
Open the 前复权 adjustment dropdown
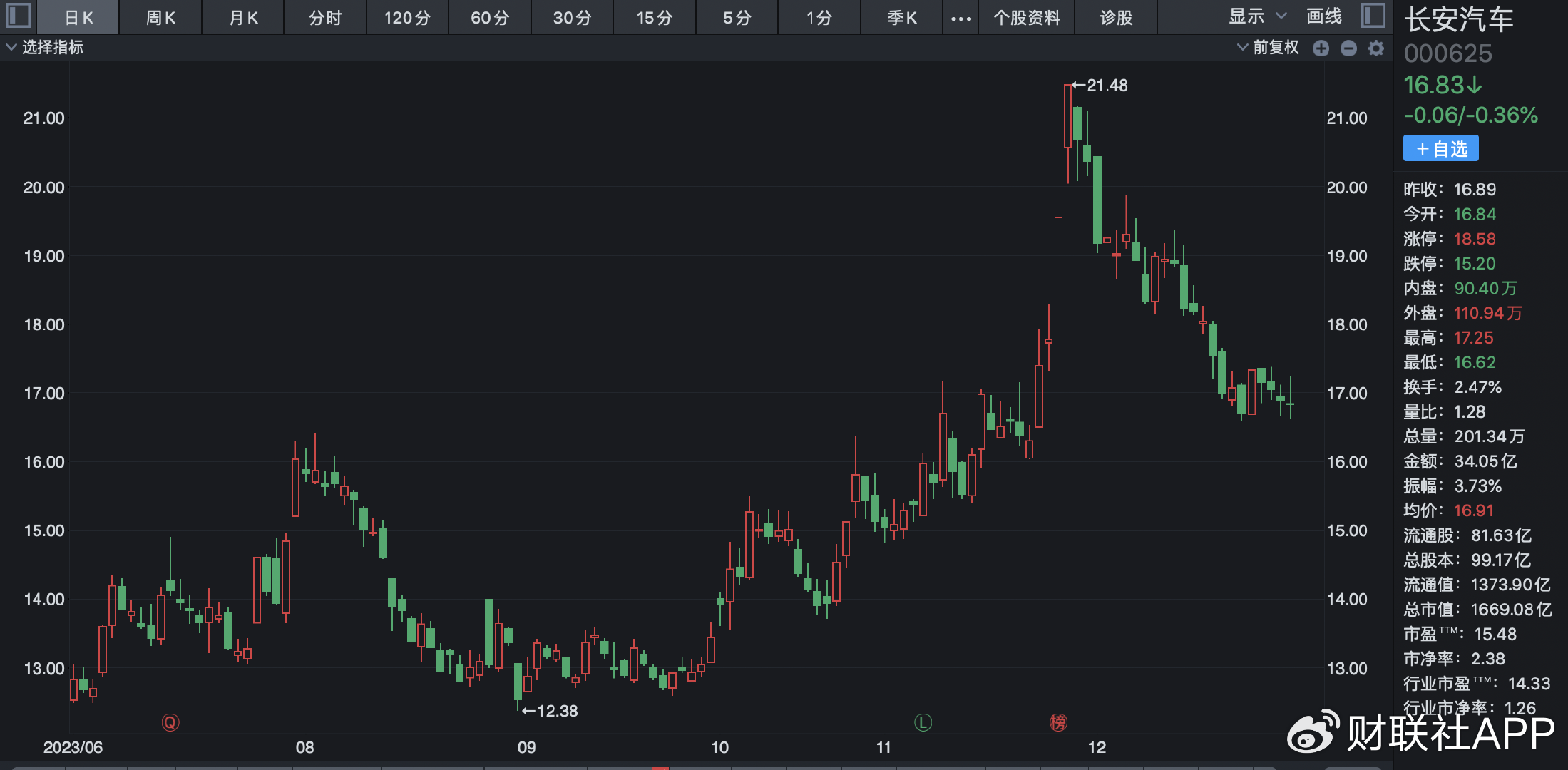tap(1268, 48)
